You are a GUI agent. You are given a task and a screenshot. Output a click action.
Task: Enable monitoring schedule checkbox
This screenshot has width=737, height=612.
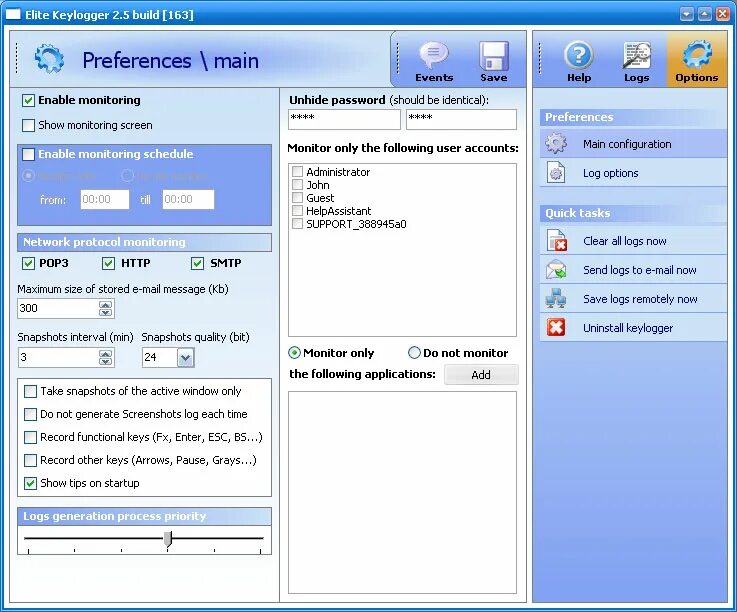[28, 154]
